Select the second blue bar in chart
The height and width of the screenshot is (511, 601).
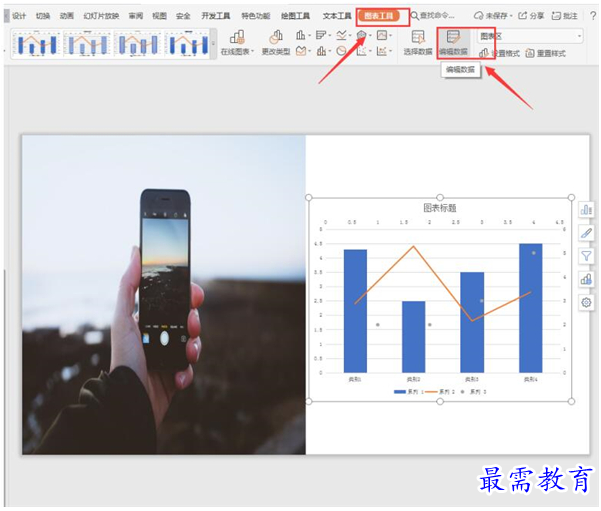pyautogui.click(x=414, y=337)
